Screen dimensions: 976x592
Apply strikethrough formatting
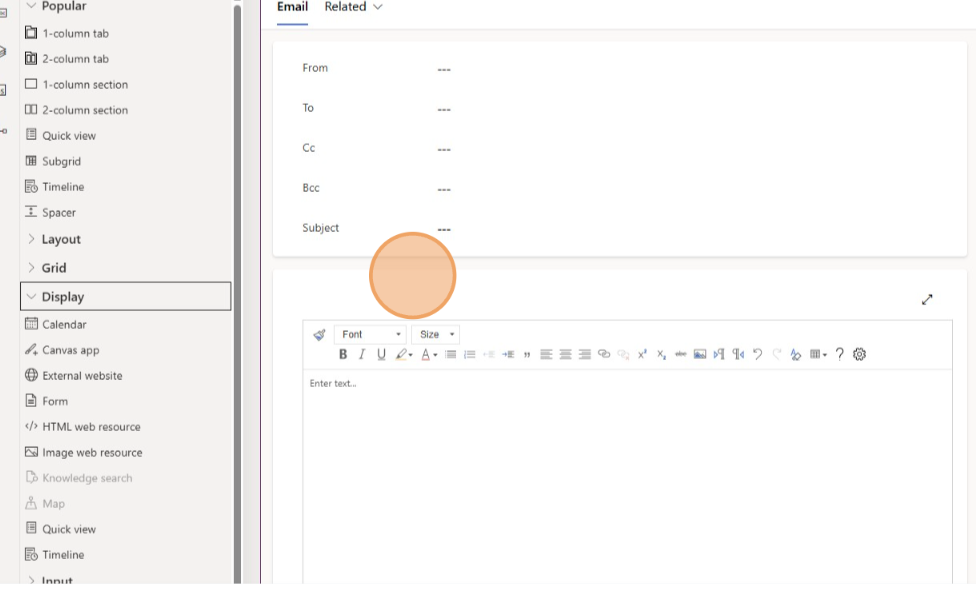click(x=680, y=354)
